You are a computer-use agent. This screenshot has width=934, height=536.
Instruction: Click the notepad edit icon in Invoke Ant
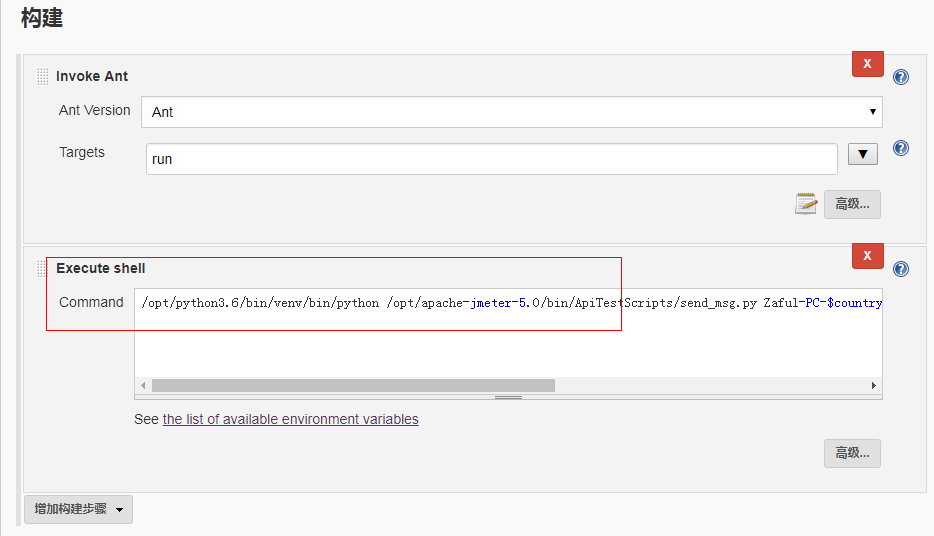click(806, 204)
